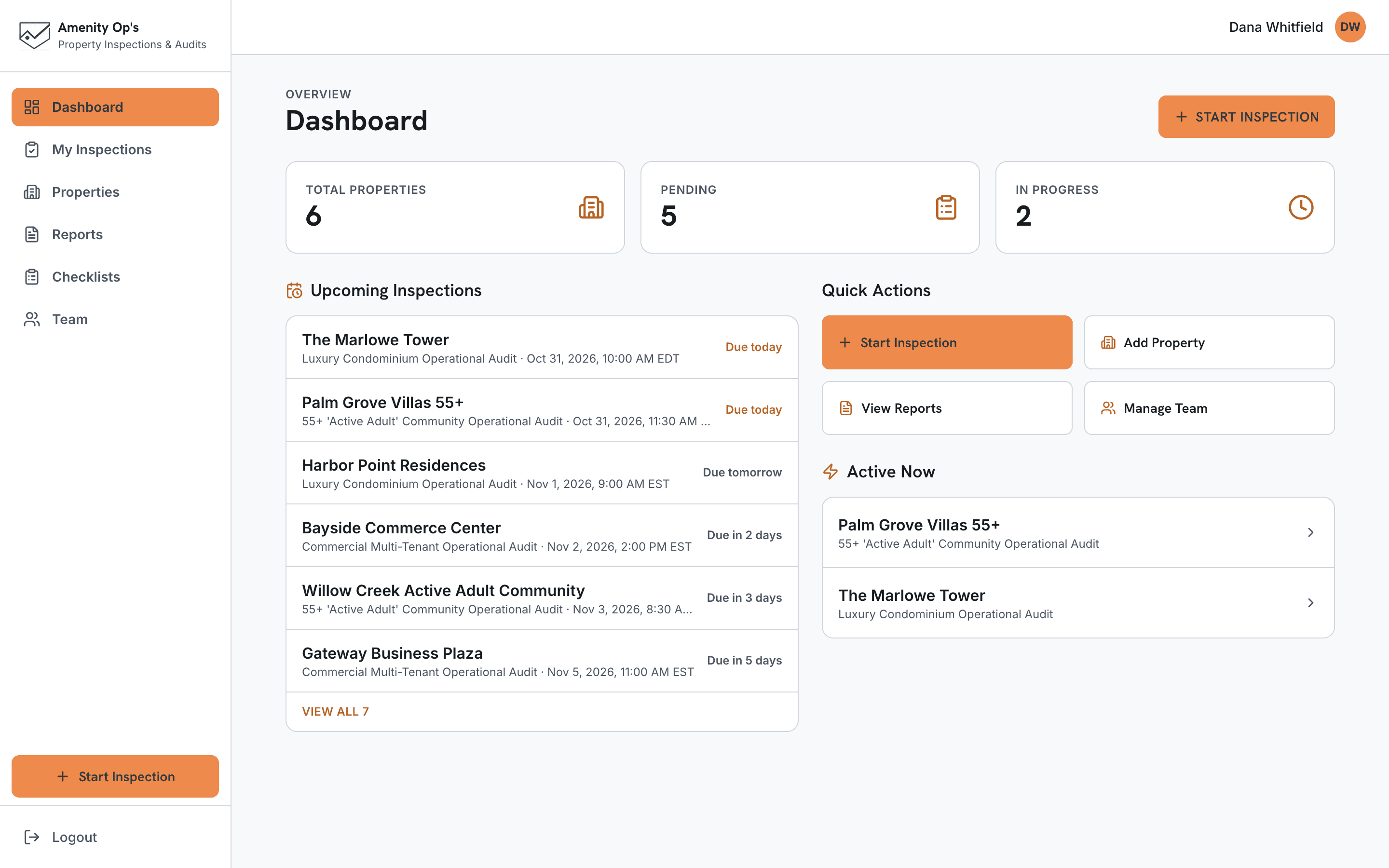Click the Properties building icon in sidebar
Viewport: 1389px width, 868px height.
[x=31, y=192]
